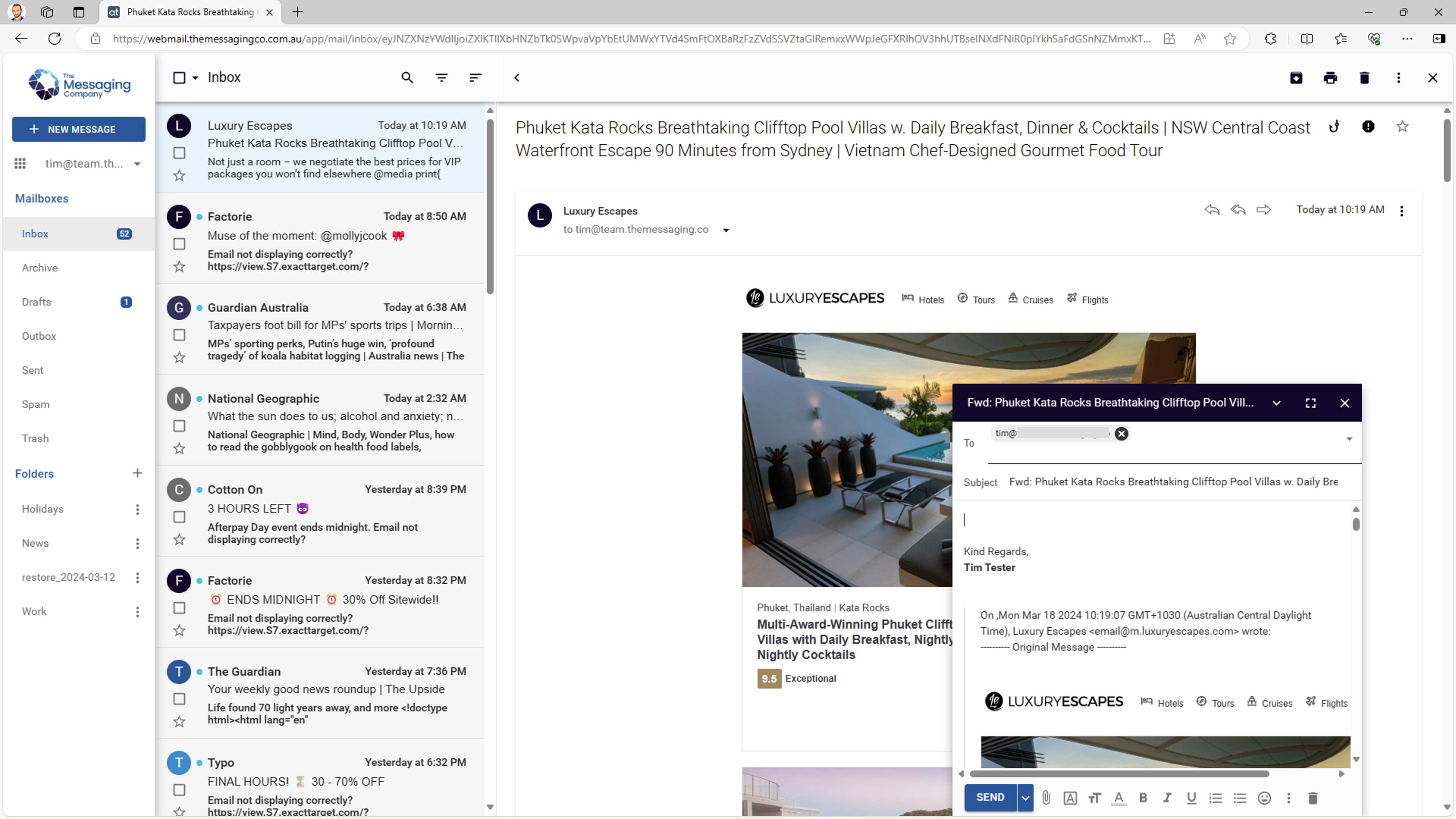Close the open email reading pane
This screenshot has height=819, width=1456.
[1432, 77]
